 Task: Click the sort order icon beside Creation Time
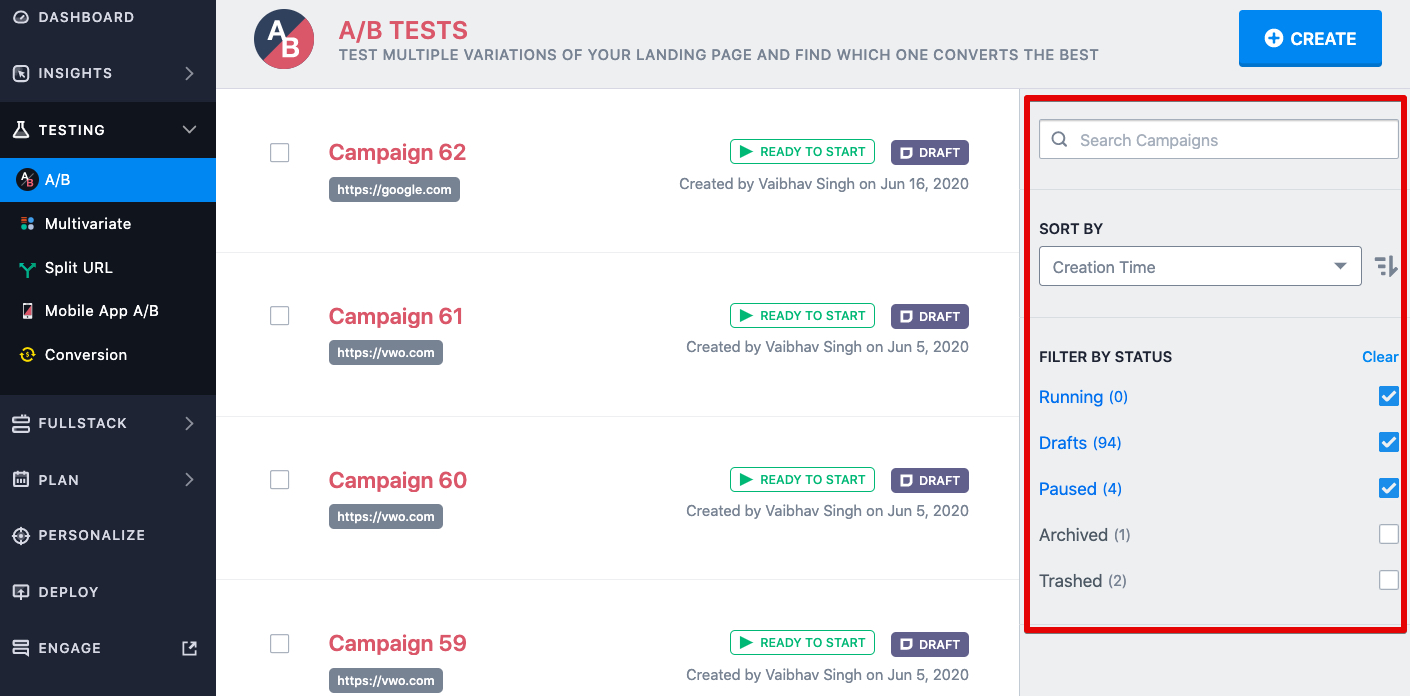1386,266
